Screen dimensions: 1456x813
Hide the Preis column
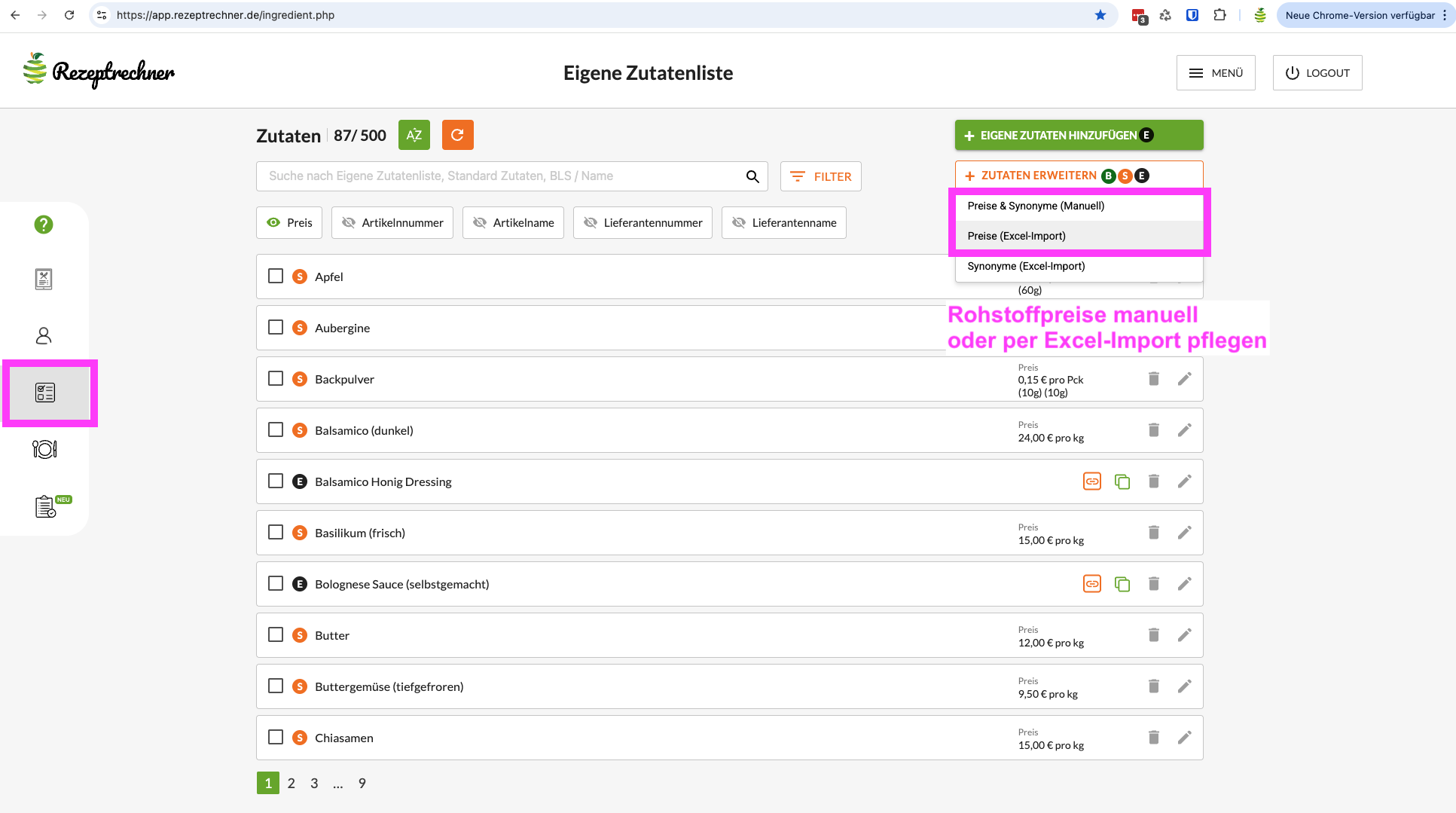[290, 223]
